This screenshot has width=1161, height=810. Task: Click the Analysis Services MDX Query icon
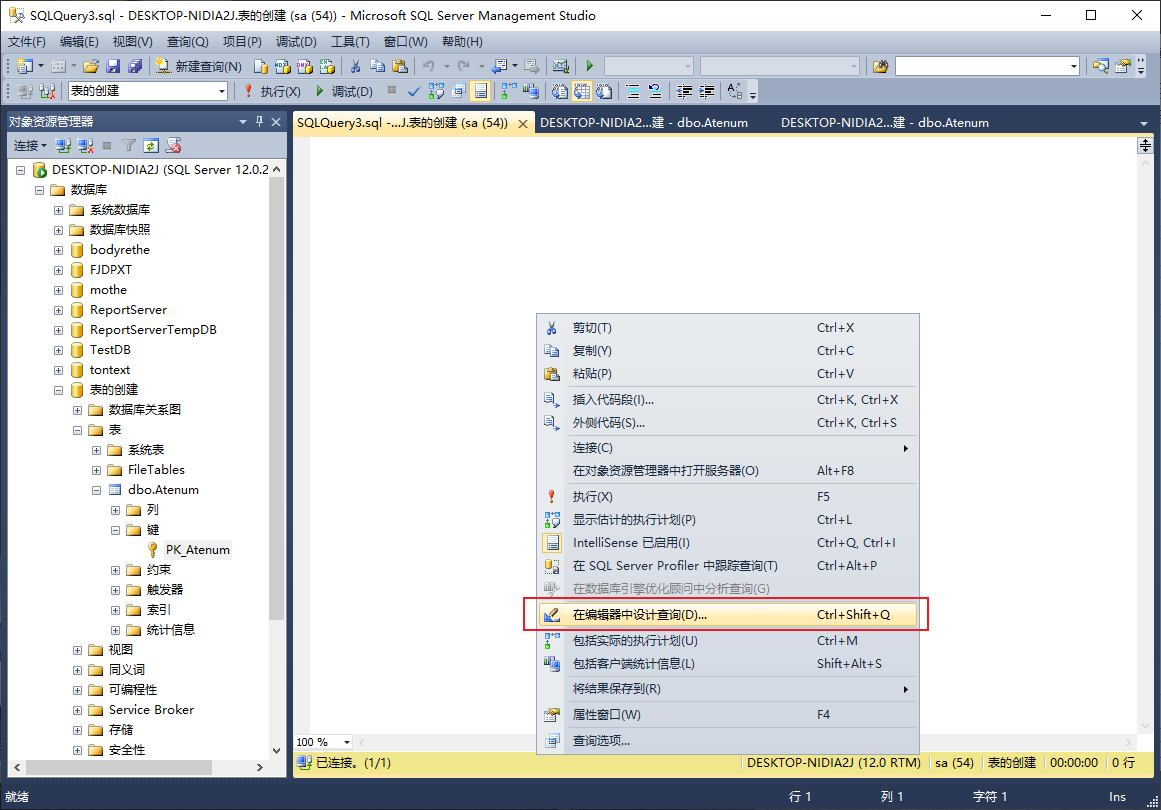pyautogui.click(x=283, y=67)
